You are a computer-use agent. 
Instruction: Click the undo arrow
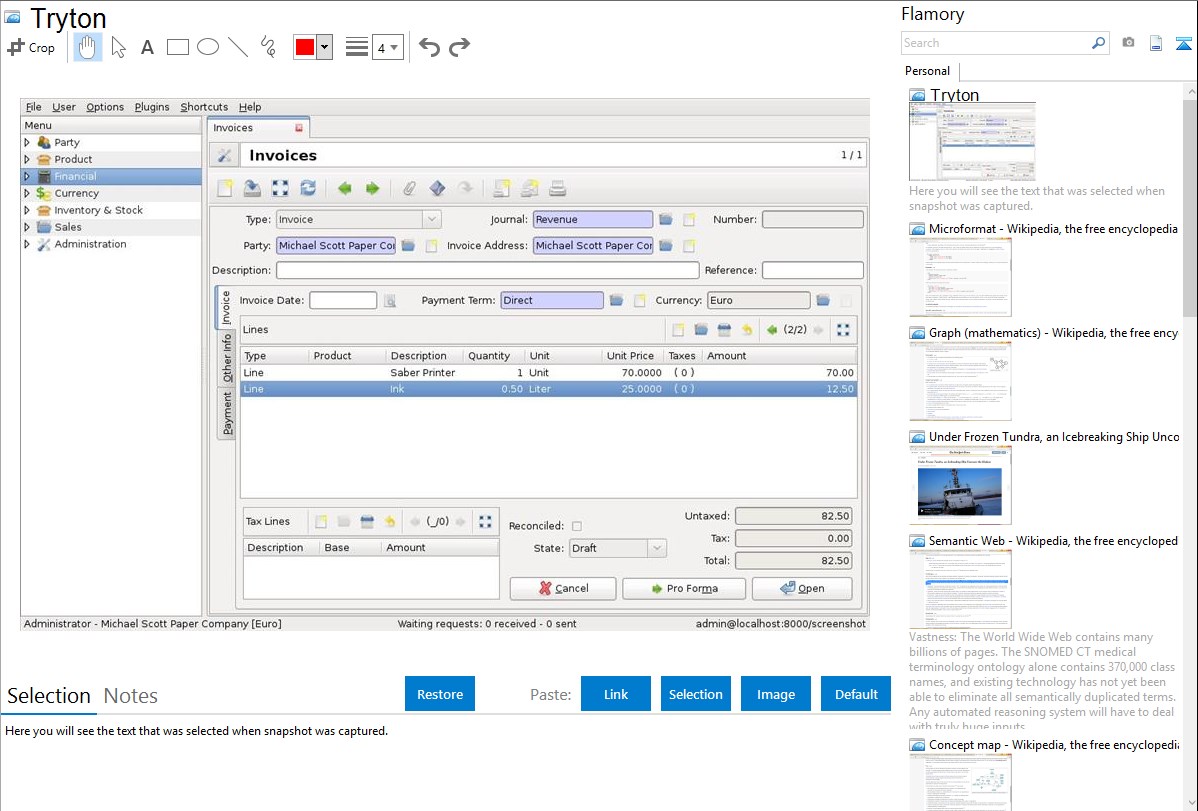point(429,47)
